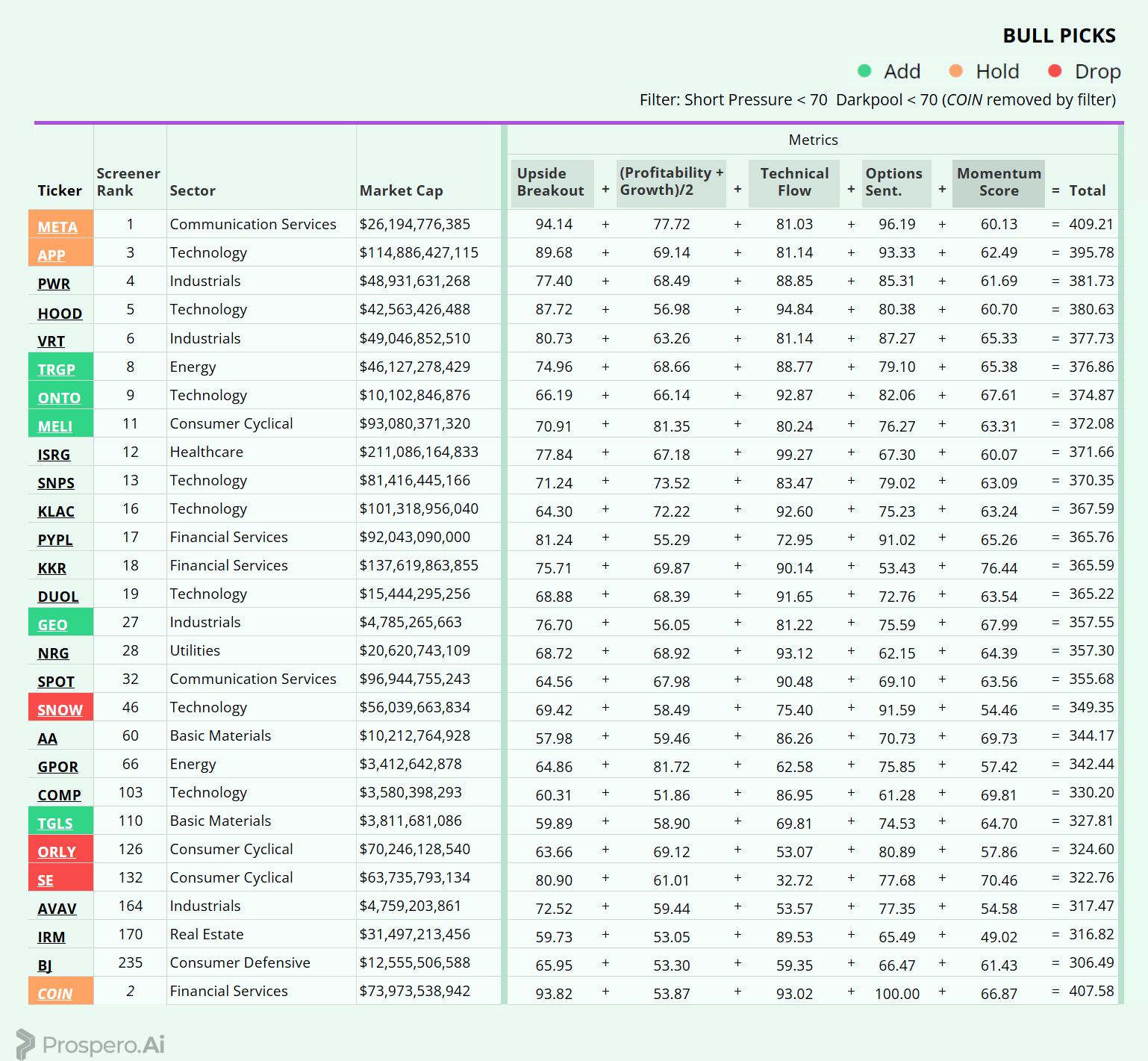Image resolution: width=1148 pixels, height=1061 pixels.
Task: Select the Market Cap column header
Action: click(402, 190)
